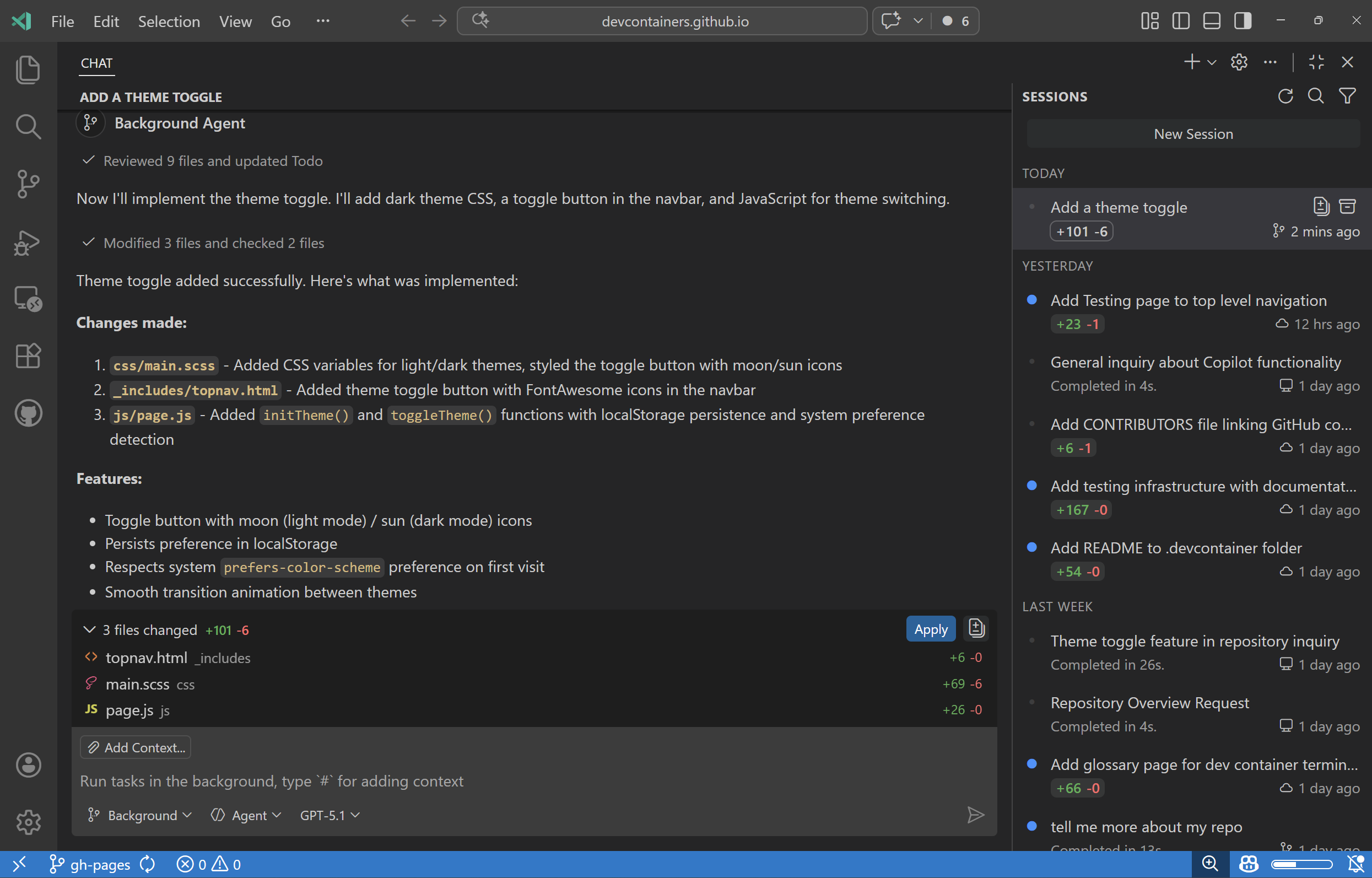
Task: Open the GPT-5.1 model dropdown
Action: 329,815
